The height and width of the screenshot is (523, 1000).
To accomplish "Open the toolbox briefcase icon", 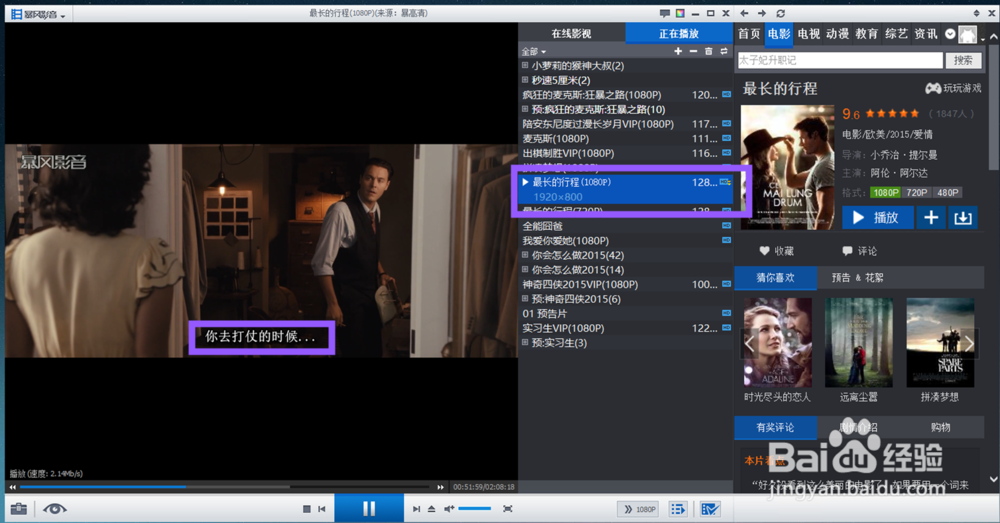I will click(19, 508).
